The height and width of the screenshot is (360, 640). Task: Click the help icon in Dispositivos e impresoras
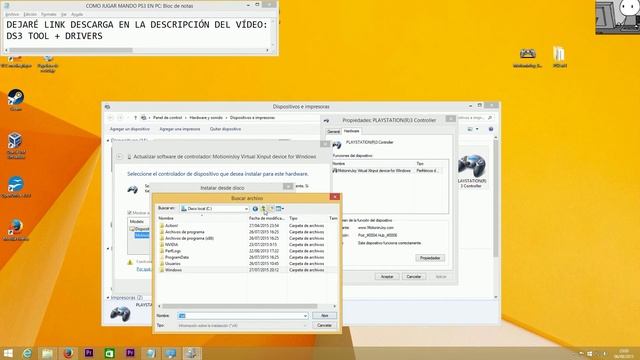(491, 129)
